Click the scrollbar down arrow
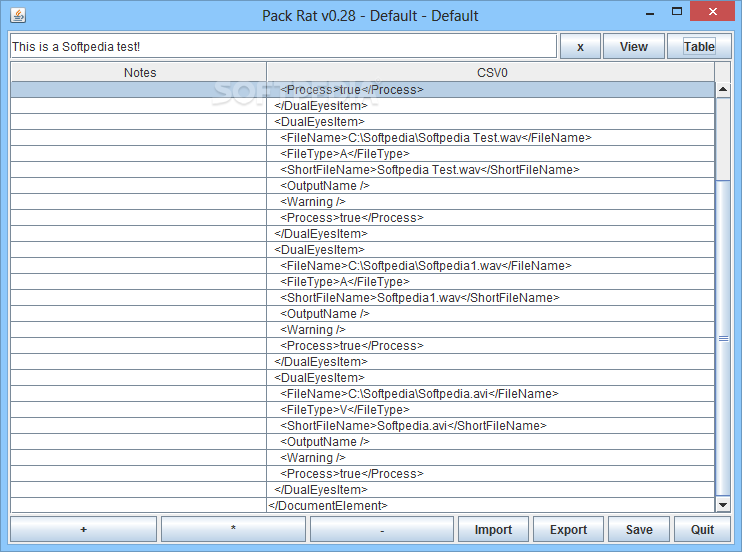The width and height of the screenshot is (742, 552). click(723, 505)
